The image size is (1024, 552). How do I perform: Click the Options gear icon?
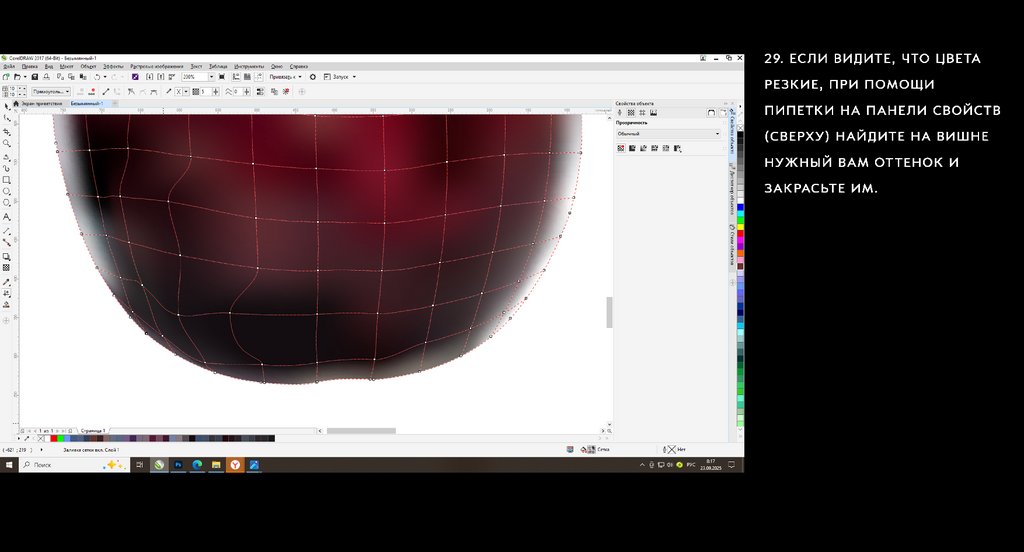click(313, 76)
